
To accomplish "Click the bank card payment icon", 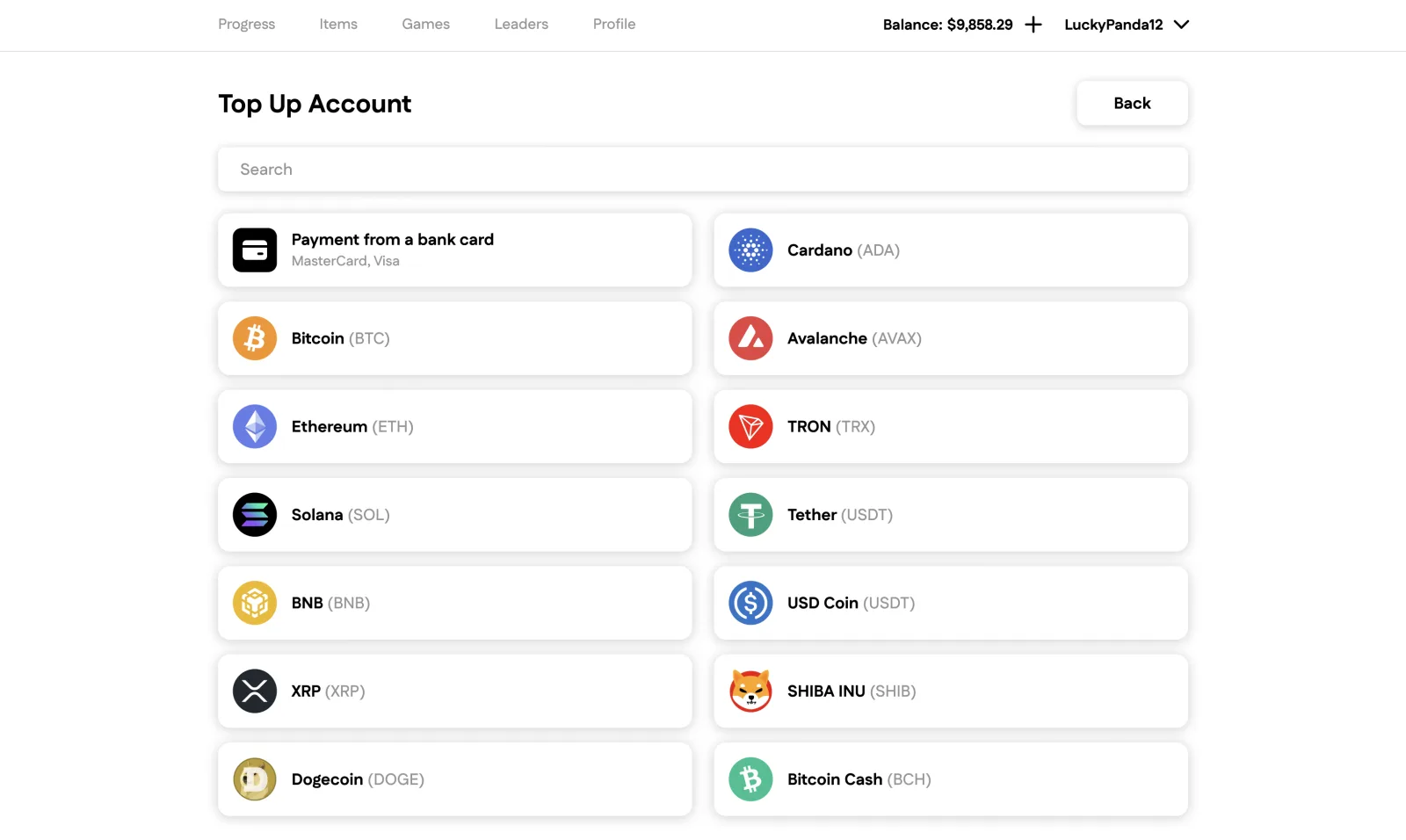I will tap(255, 250).
